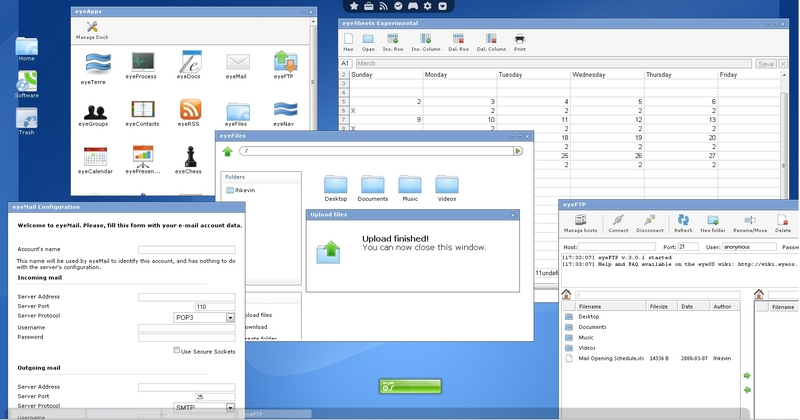Enable the Use Secure Sockets checkbox
Screen dimensions: 800x420
pos(177,351)
